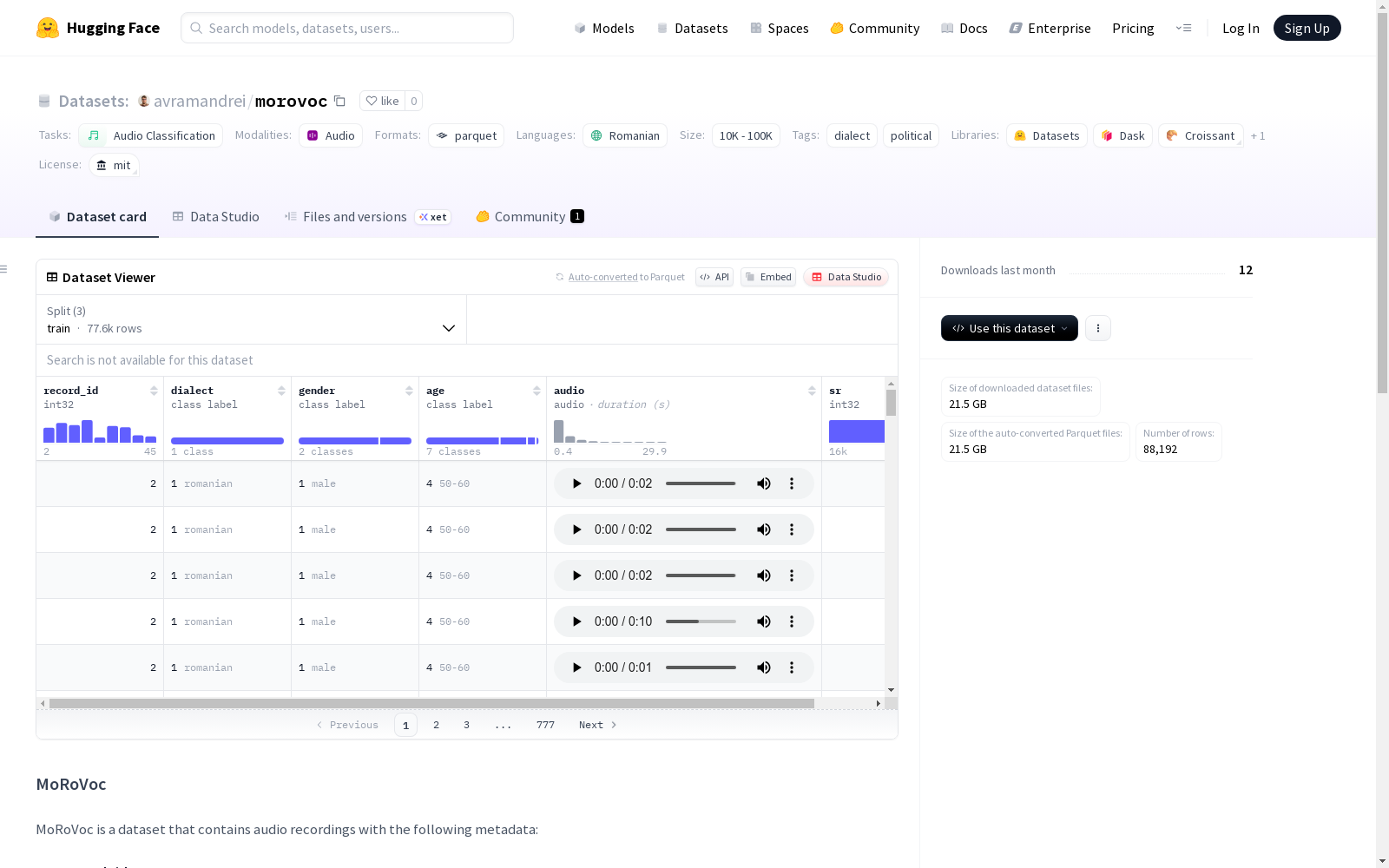Click the Audio Classification task tag
Image resolution: width=1389 pixels, height=868 pixels.
(150, 135)
